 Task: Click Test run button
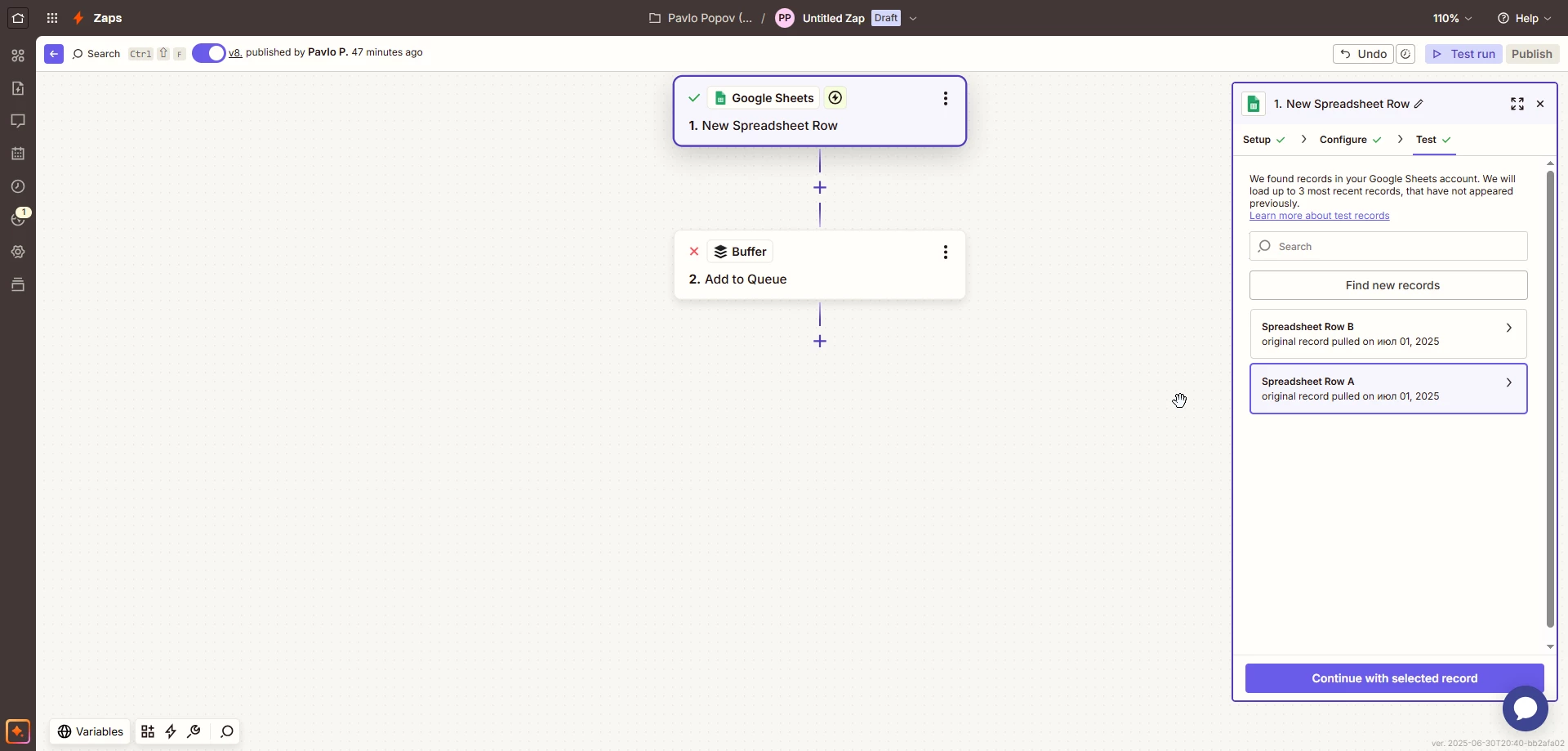1463,54
